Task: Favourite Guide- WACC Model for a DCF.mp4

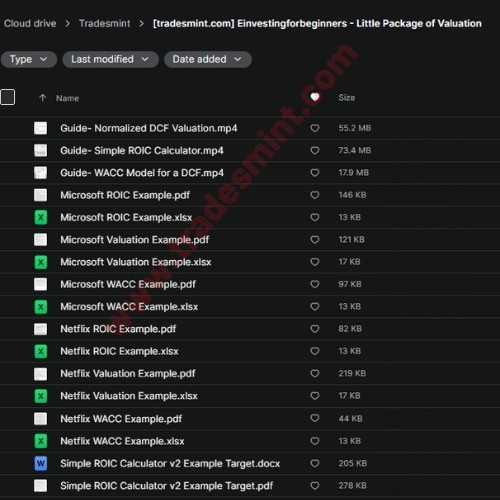Action: tap(315, 173)
